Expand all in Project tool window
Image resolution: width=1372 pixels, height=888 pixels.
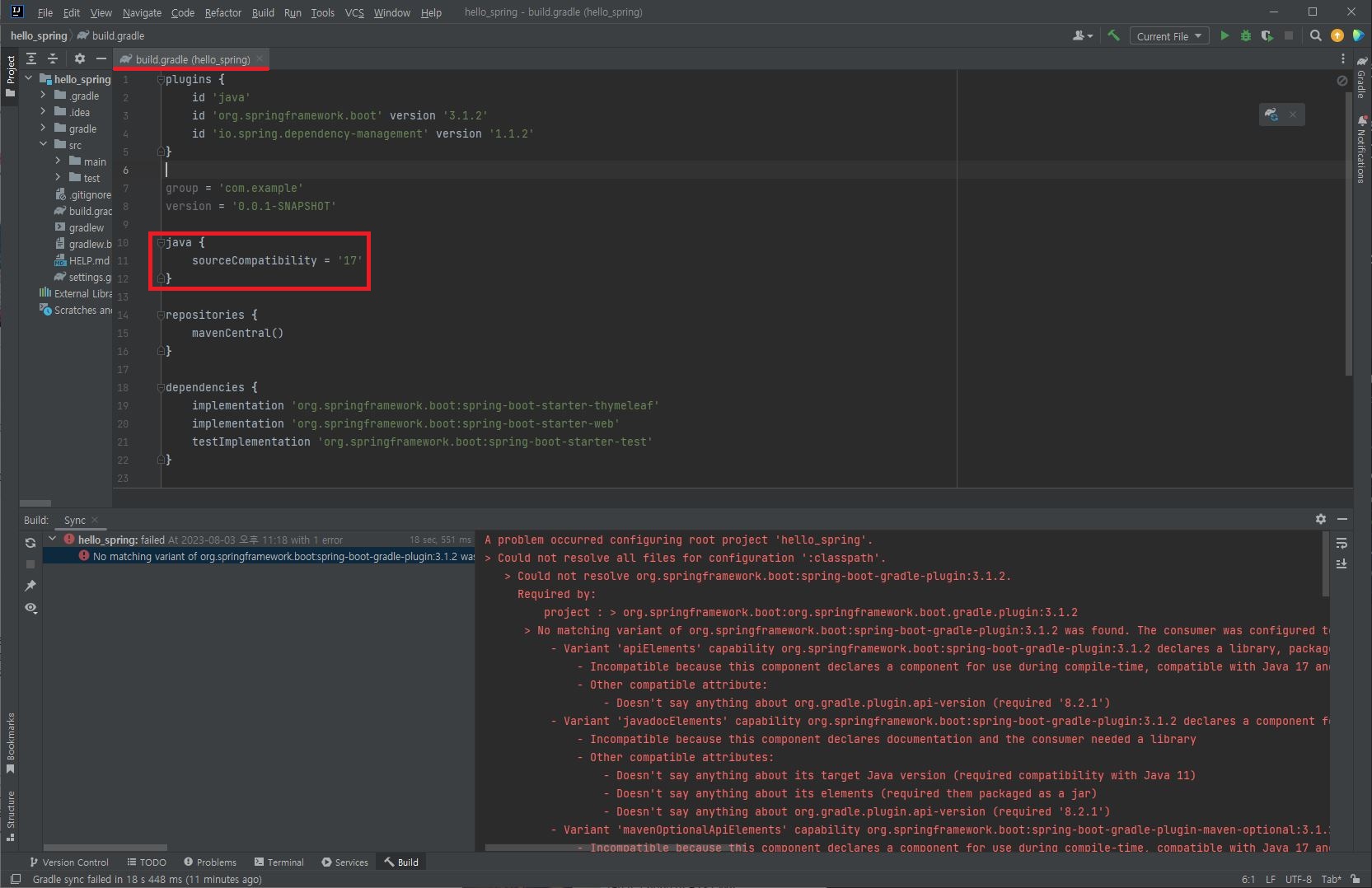click(31, 58)
